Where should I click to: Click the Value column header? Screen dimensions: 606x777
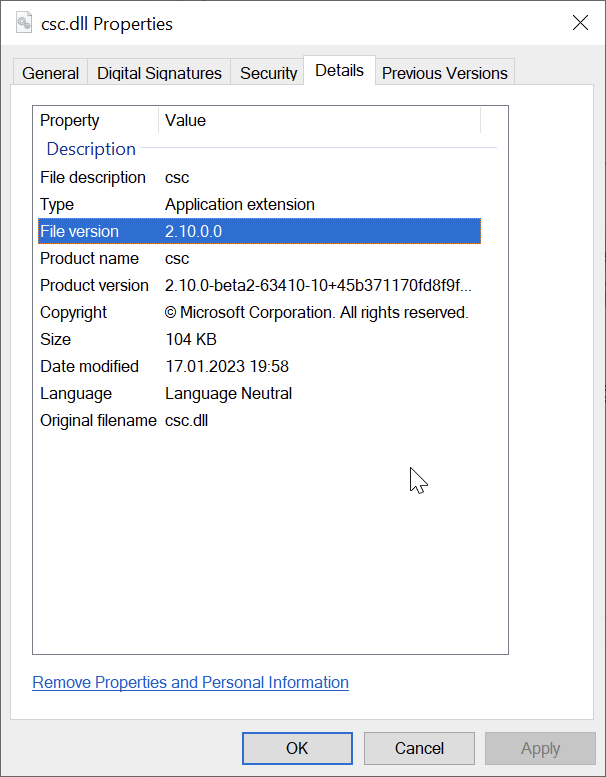pyautogui.click(x=320, y=120)
